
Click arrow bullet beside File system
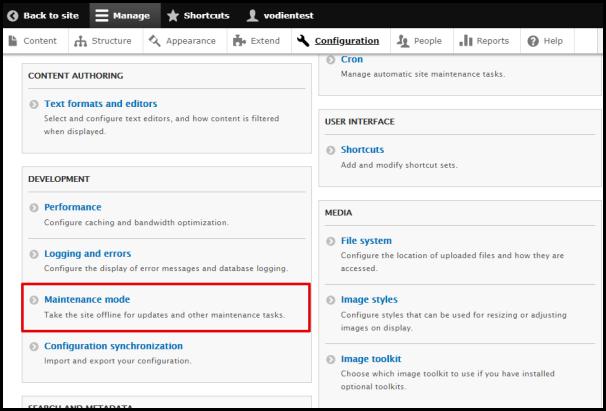point(330,241)
